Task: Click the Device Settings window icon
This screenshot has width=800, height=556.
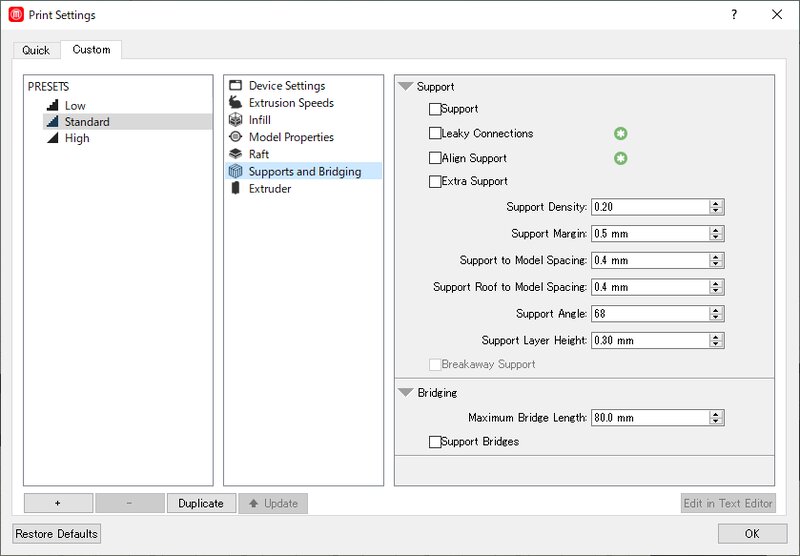Action: pos(235,85)
